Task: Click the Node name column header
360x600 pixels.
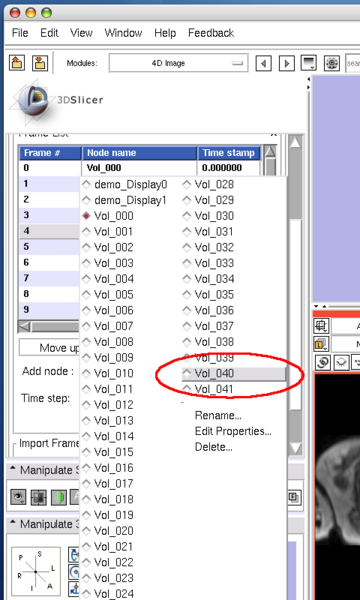Action: pyautogui.click(x=140, y=153)
